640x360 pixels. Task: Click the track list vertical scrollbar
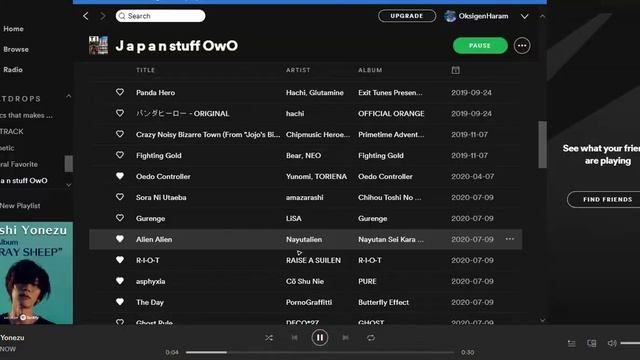pyautogui.click(x=542, y=144)
